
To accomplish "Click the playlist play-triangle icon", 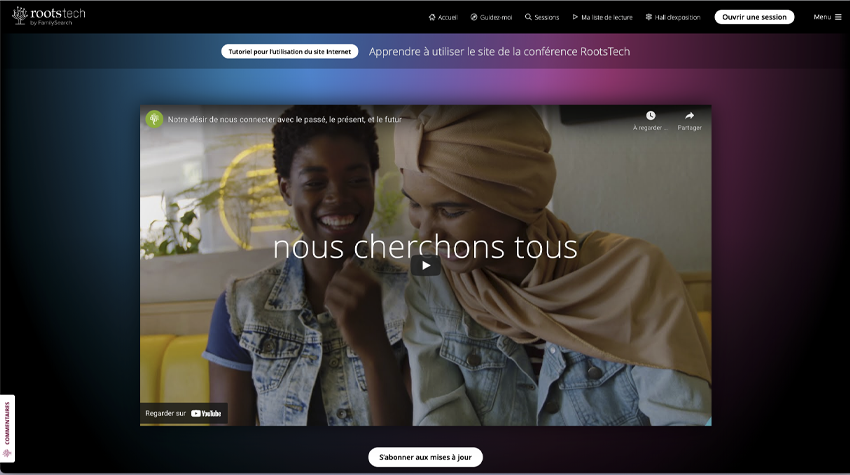I will tap(575, 17).
